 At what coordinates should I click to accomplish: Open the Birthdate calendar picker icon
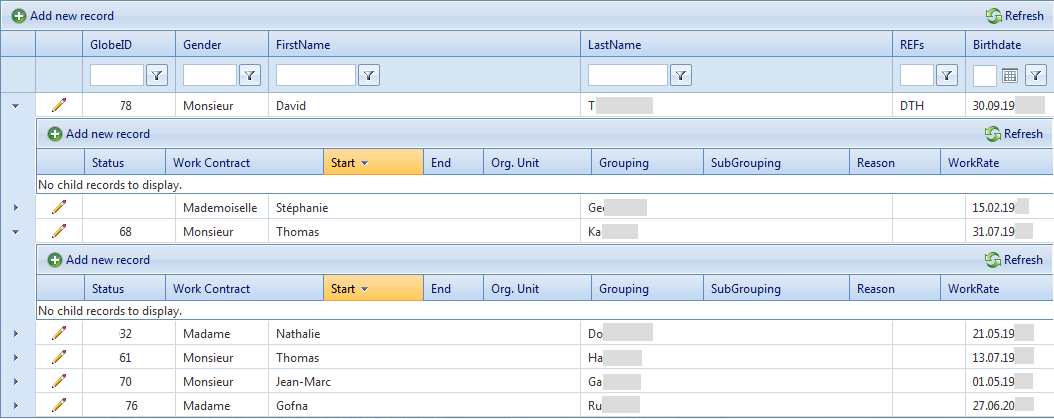[1010, 75]
